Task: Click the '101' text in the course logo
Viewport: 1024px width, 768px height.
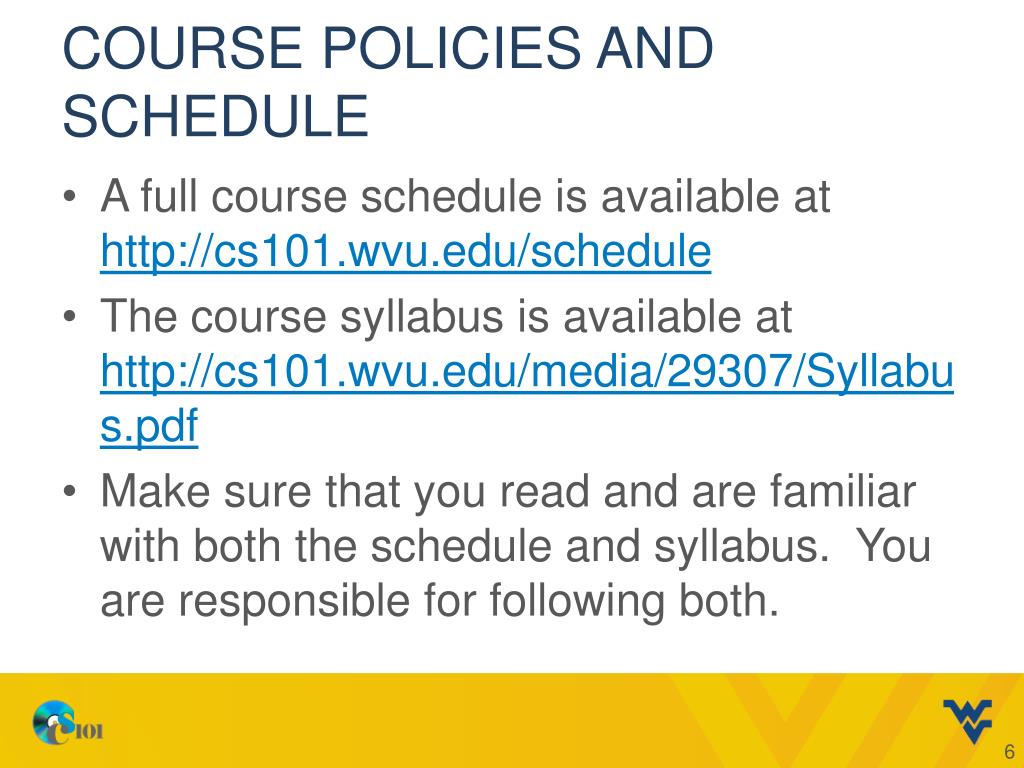Action: pos(89,730)
